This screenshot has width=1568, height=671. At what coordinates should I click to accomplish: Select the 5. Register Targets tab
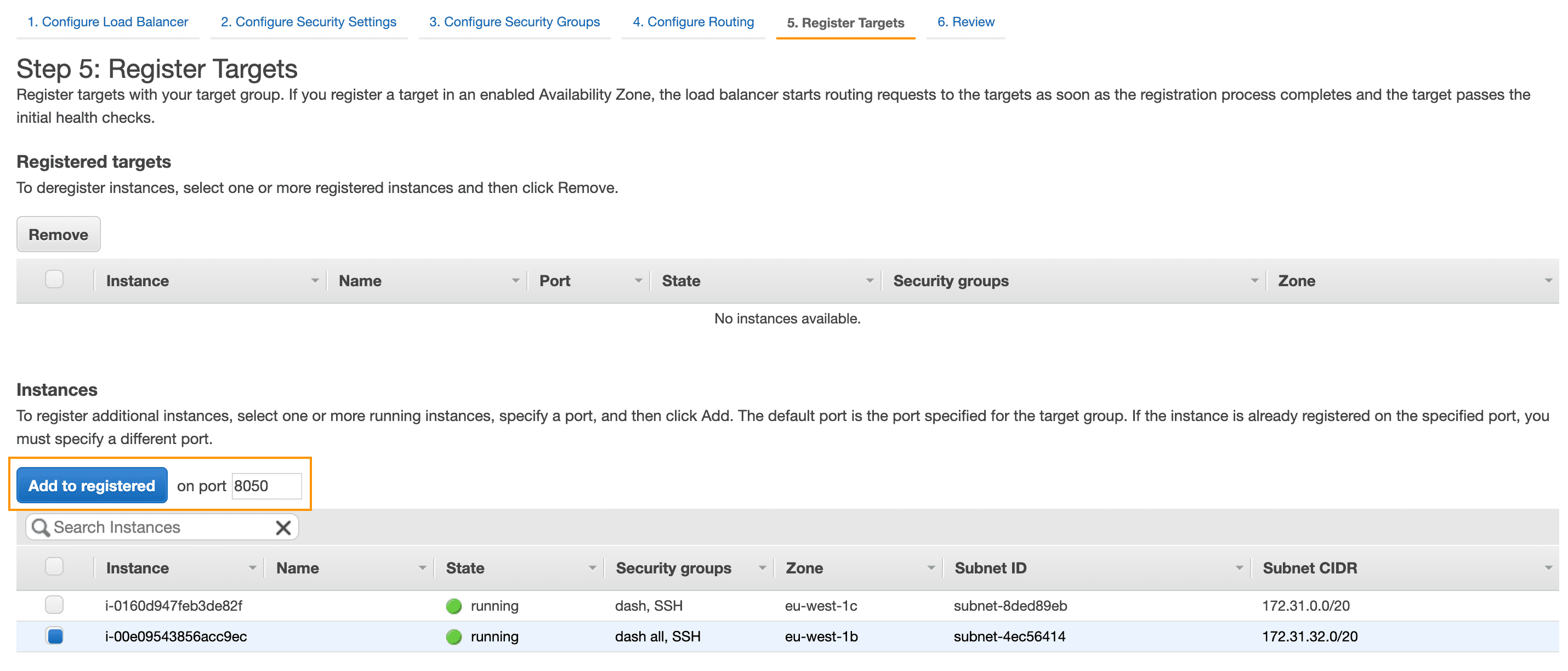845,22
